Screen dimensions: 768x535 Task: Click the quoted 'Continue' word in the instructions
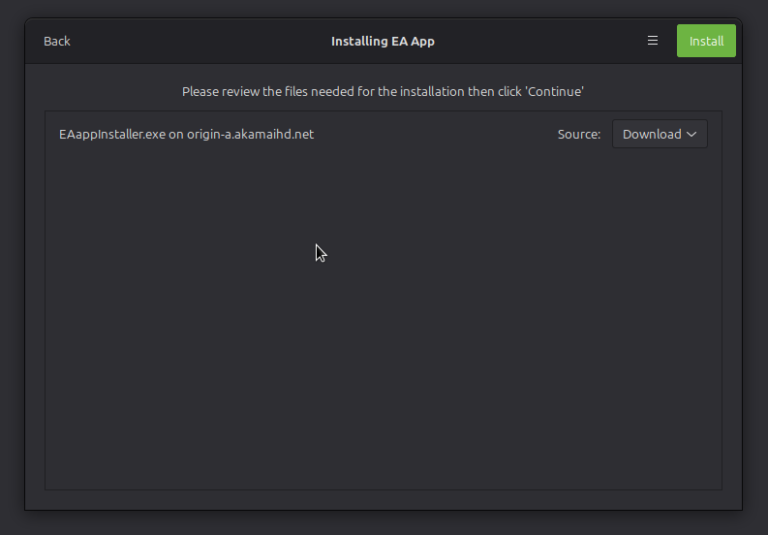(554, 91)
